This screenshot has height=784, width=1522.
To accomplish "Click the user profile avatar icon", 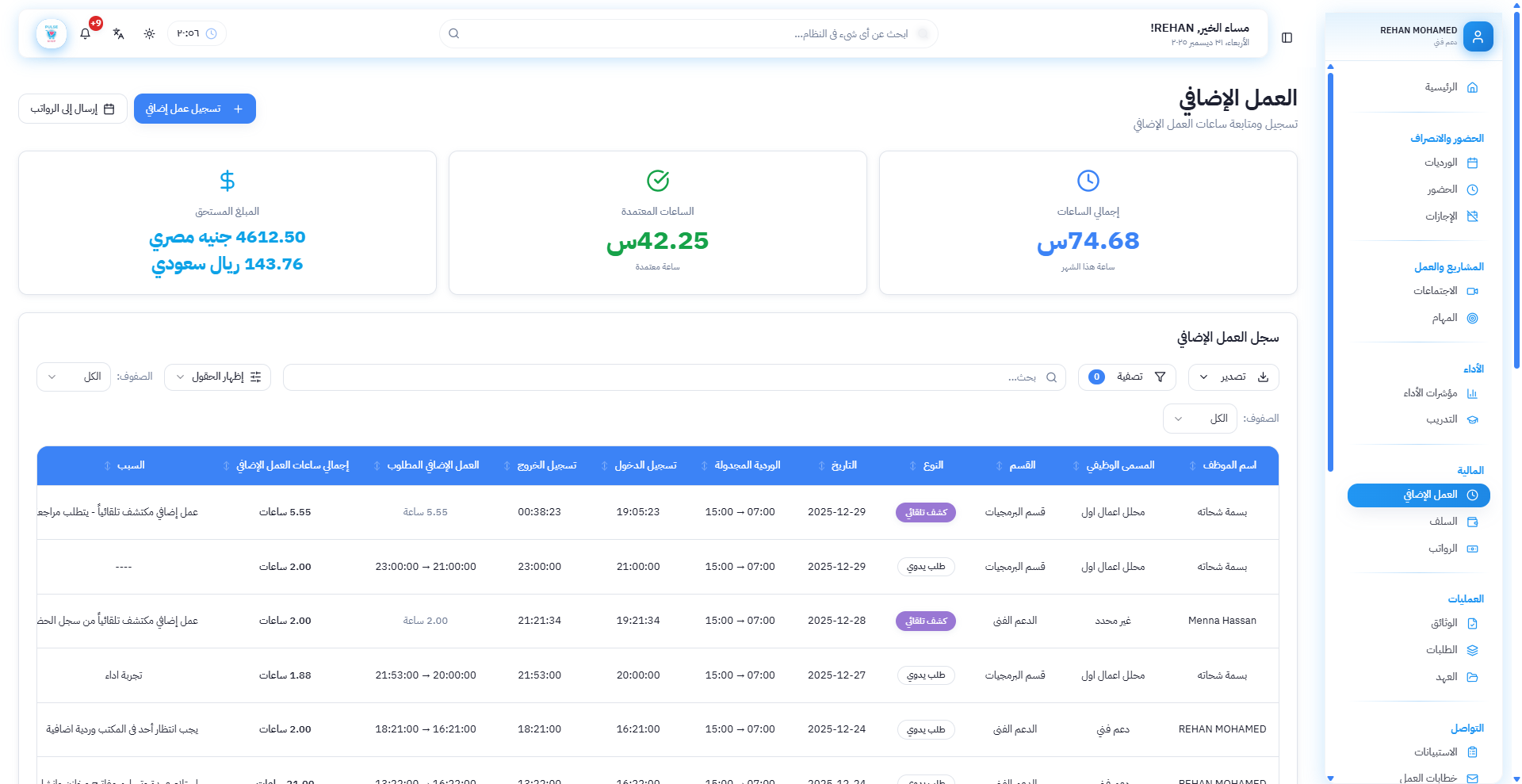I will click(1478, 36).
